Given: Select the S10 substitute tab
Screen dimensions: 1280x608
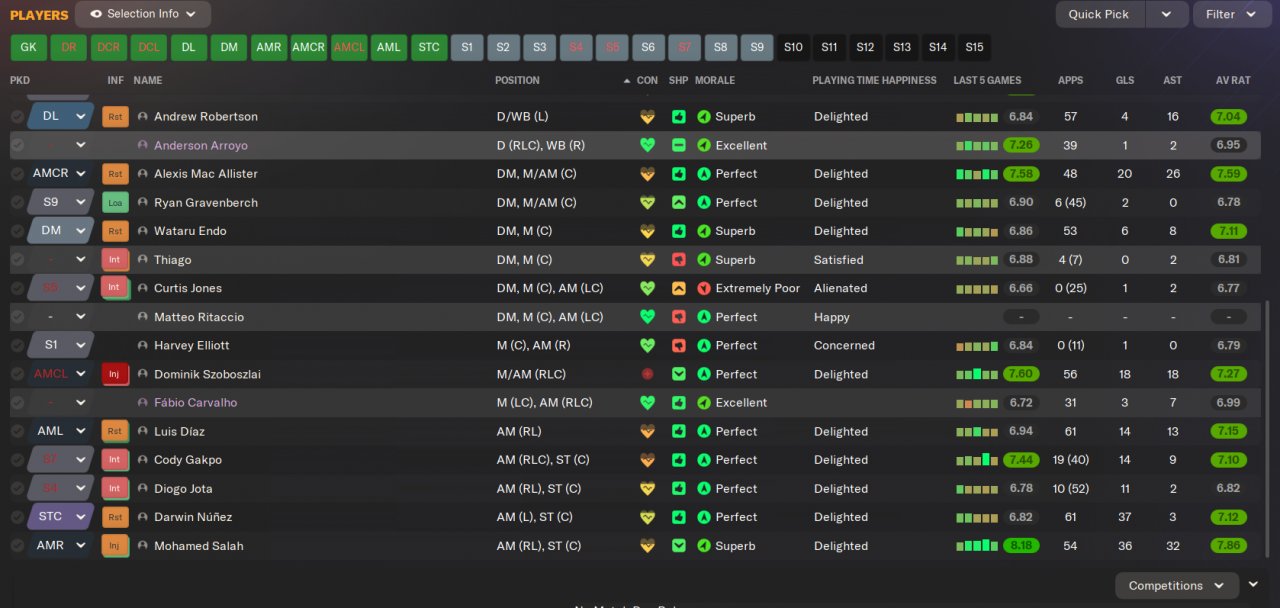Looking at the screenshot, I should coord(793,47).
